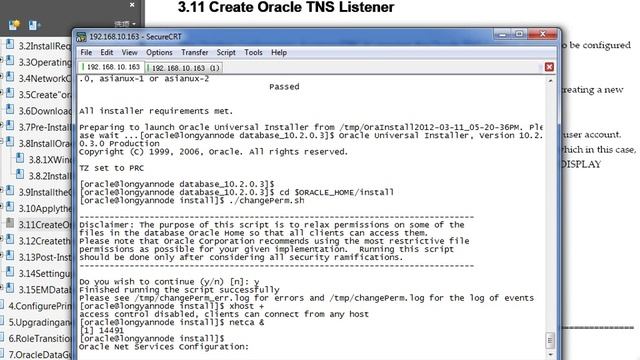Click 'All installer requirements met.' terminal line
Screen dimensions: 640x360
click(x=156, y=111)
